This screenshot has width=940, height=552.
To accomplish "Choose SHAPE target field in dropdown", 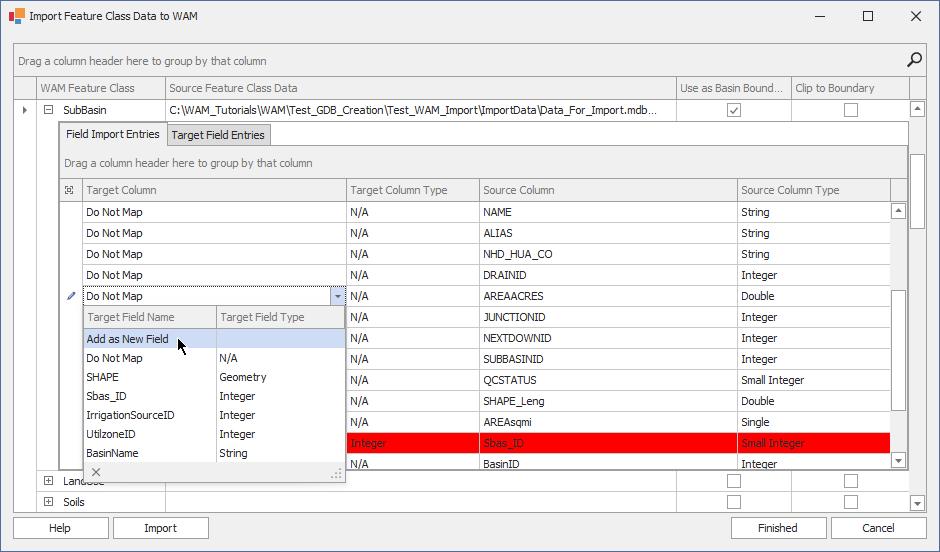I will click(x=214, y=377).
